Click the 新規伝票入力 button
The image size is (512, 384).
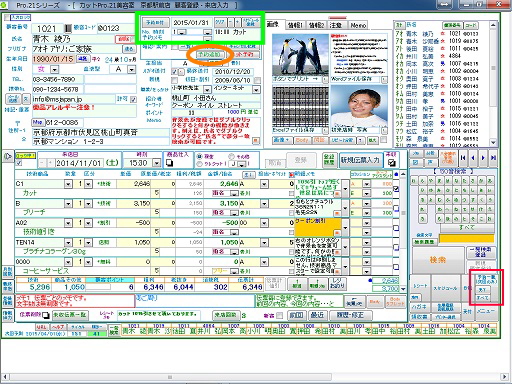coord(360,160)
